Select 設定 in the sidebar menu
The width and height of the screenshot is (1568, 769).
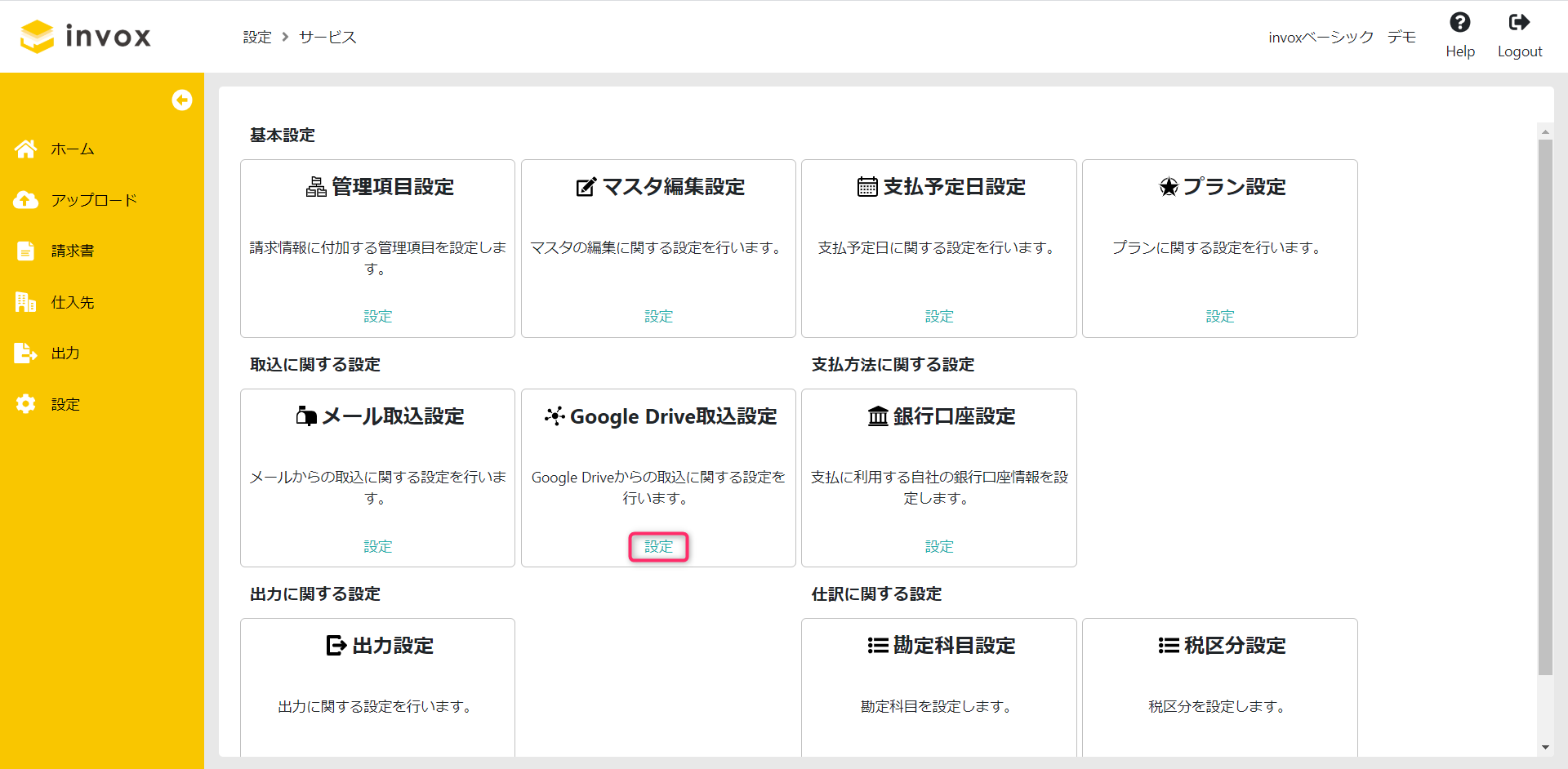click(x=65, y=404)
